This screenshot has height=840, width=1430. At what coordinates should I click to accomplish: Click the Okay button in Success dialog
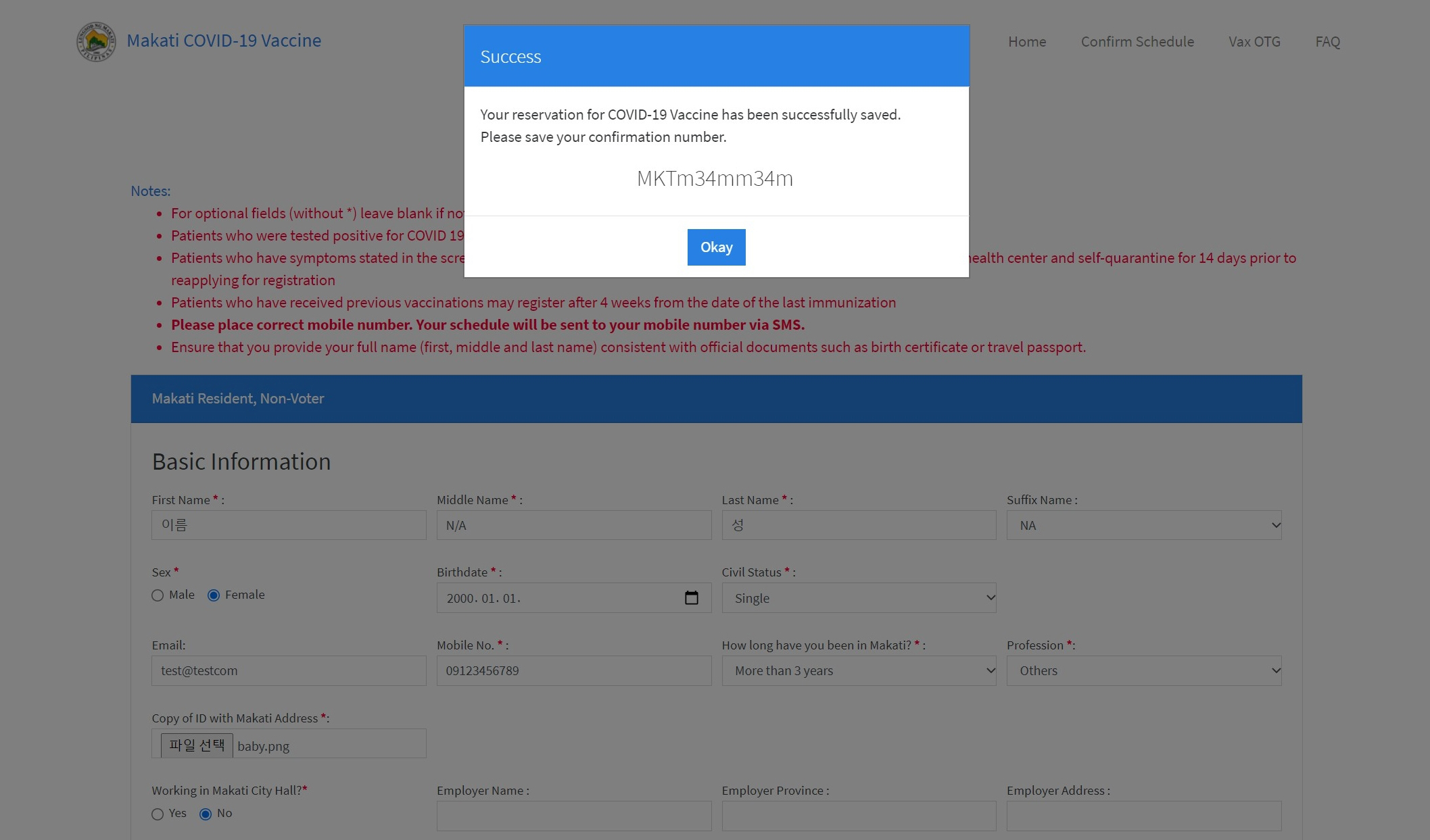pos(716,247)
